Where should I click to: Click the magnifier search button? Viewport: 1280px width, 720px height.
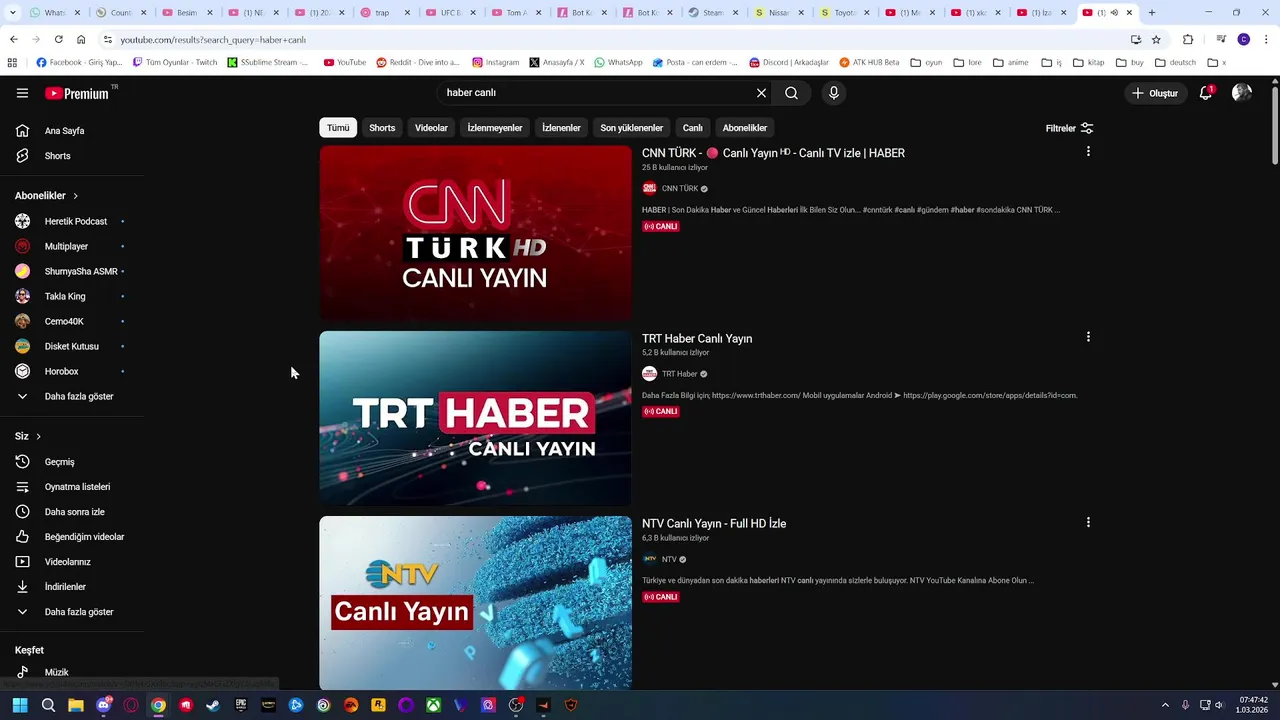[x=791, y=93]
